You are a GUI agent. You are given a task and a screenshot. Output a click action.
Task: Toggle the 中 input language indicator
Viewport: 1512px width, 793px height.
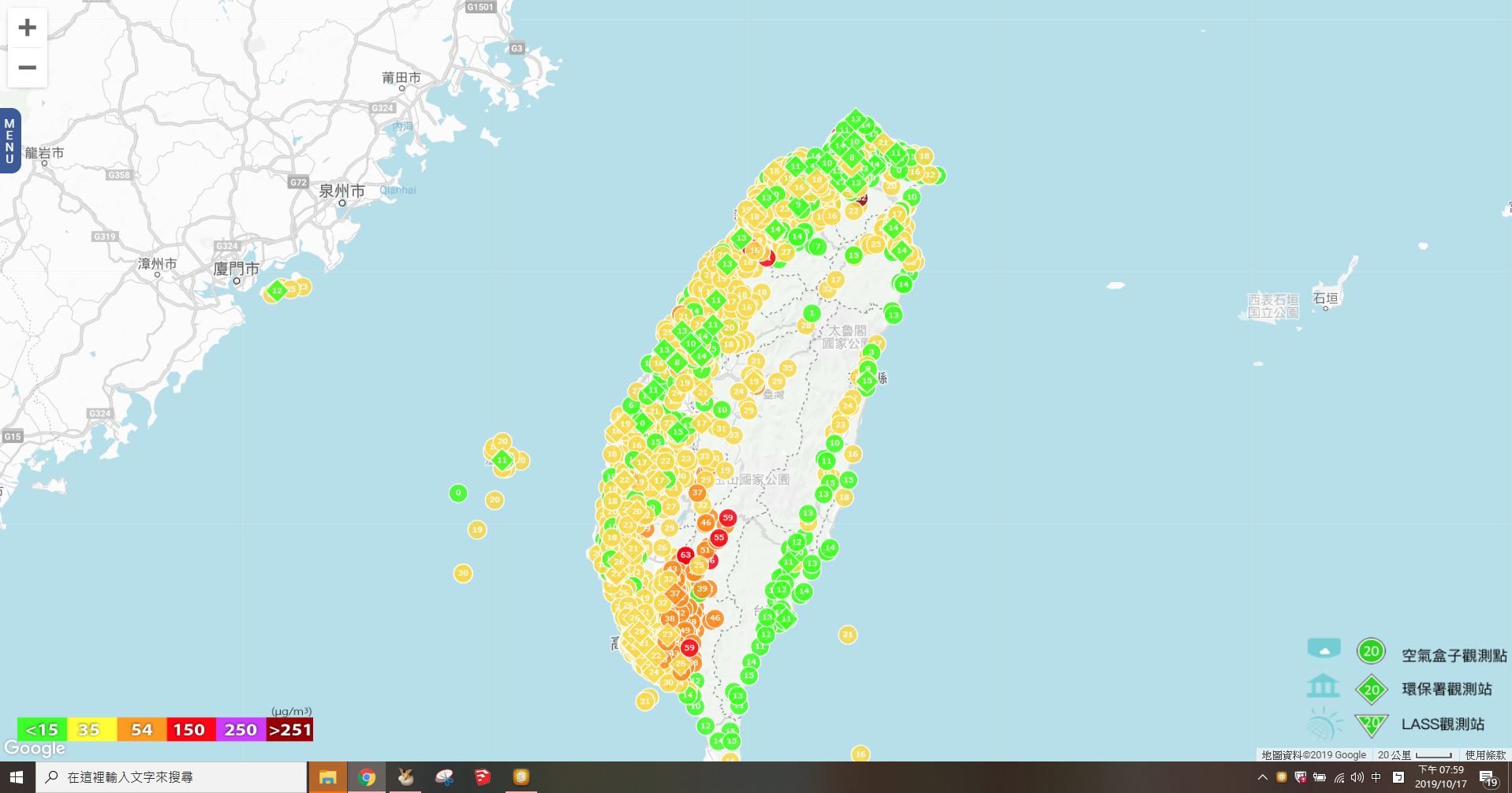(x=1377, y=777)
